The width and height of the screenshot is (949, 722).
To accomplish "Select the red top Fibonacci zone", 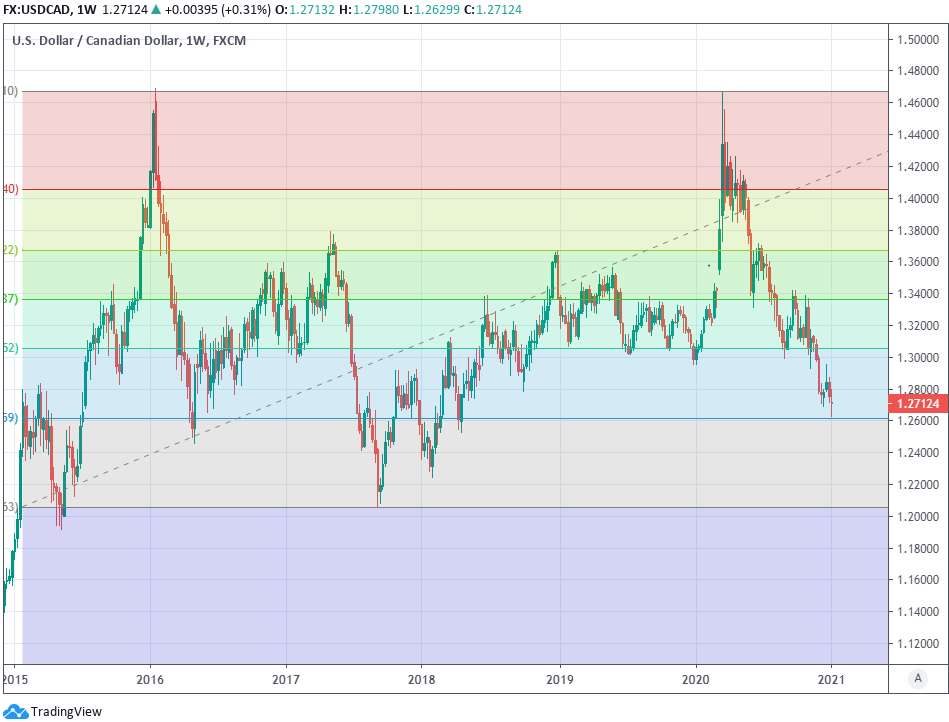I will (x=450, y=140).
